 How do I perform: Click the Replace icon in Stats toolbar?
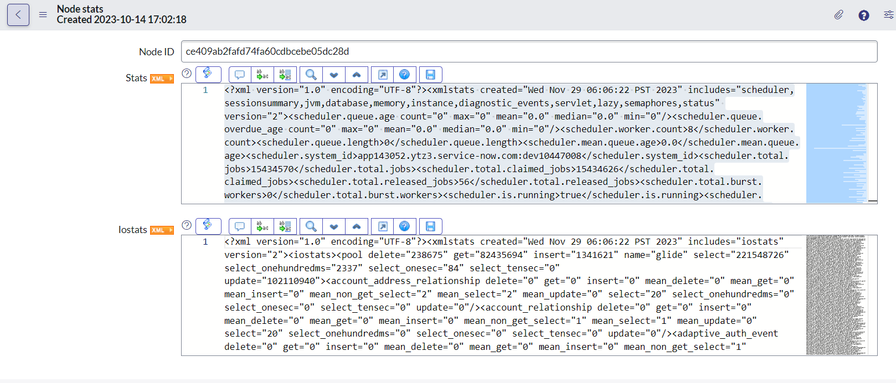click(x=262, y=74)
